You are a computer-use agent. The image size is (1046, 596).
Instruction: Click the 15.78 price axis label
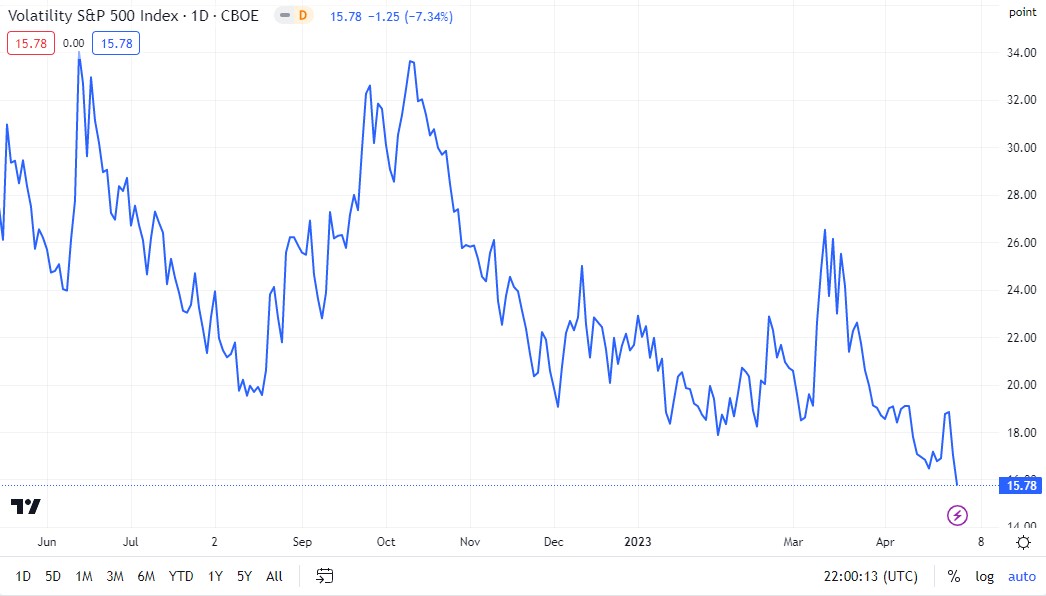[x=1021, y=485]
